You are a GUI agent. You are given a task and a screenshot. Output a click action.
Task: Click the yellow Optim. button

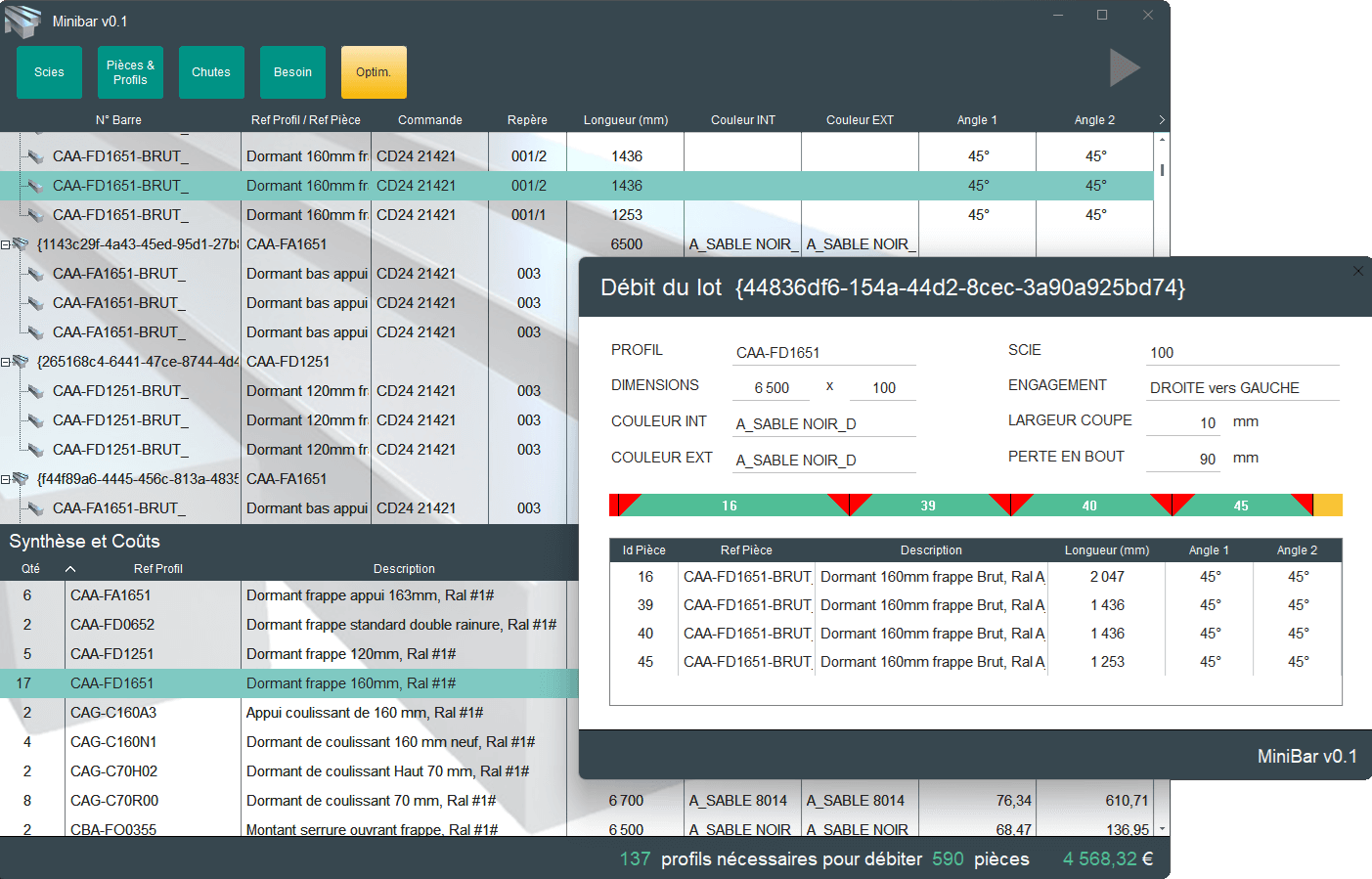pos(374,72)
